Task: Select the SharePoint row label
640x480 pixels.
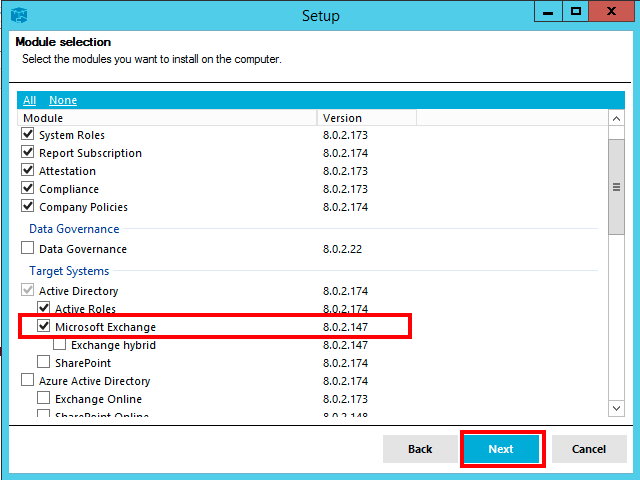Action: click(x=83, y=363)
